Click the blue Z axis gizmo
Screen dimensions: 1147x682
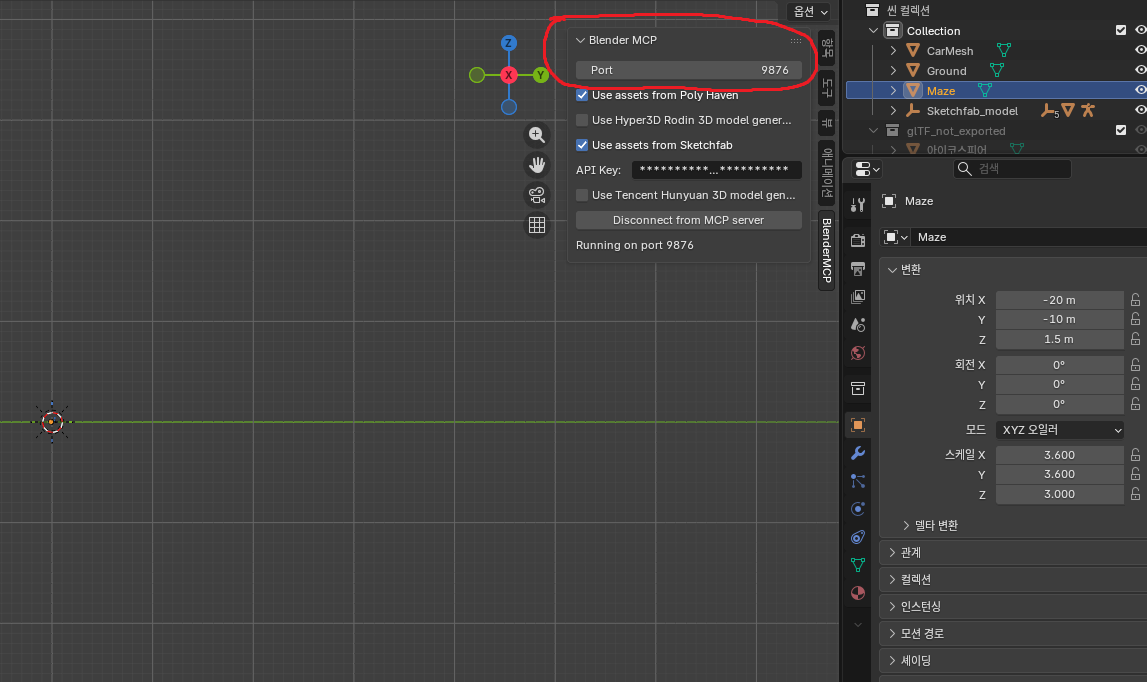(508, 43)
